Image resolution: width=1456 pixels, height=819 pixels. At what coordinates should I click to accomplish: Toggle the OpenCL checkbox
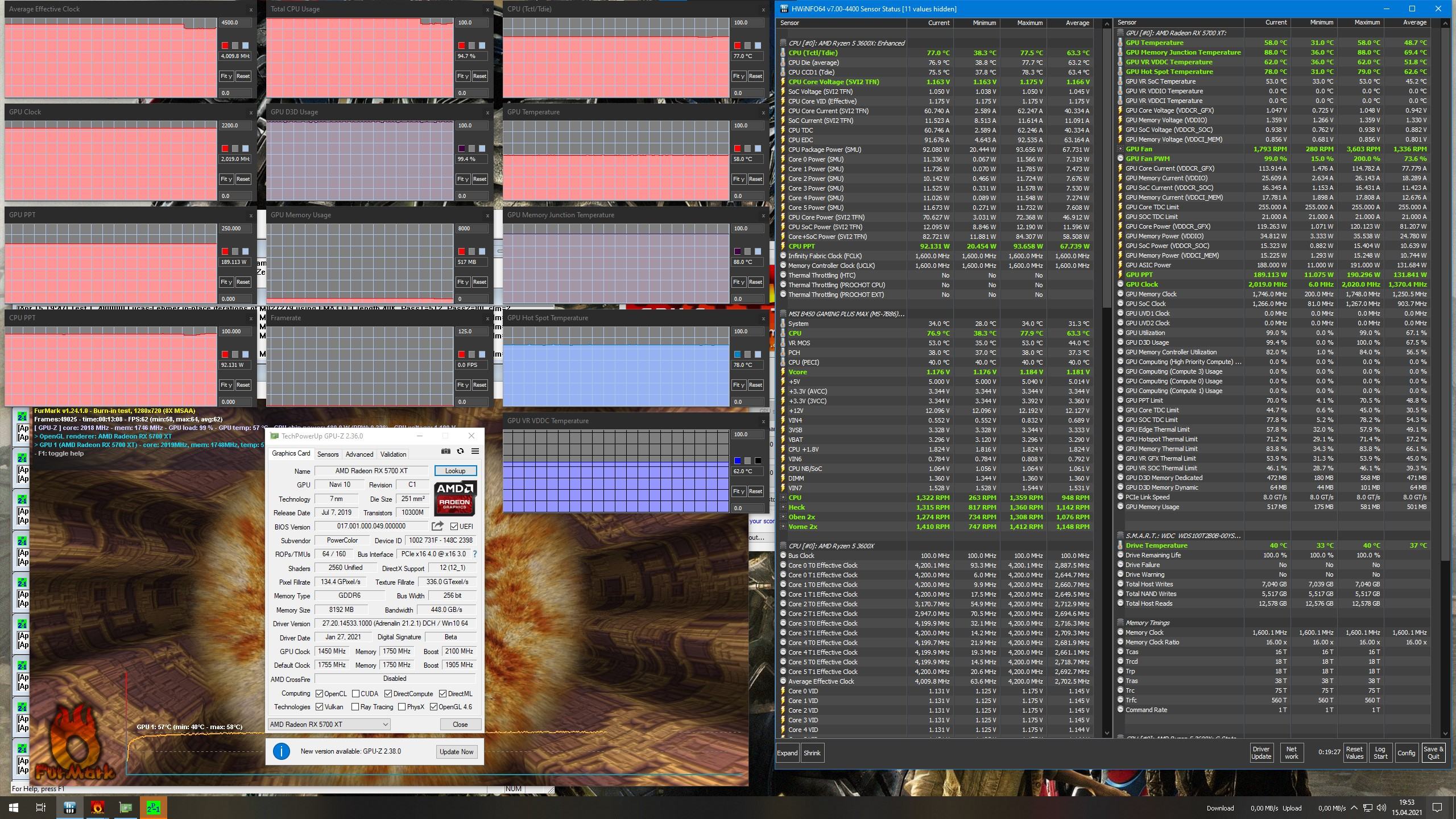tap(320, 694)
